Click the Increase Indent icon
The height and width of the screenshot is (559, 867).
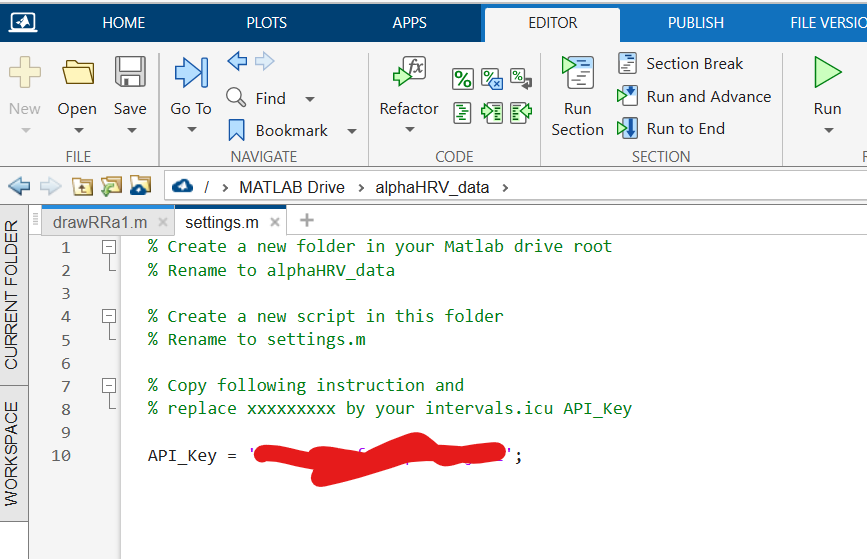tap(492, 113)
